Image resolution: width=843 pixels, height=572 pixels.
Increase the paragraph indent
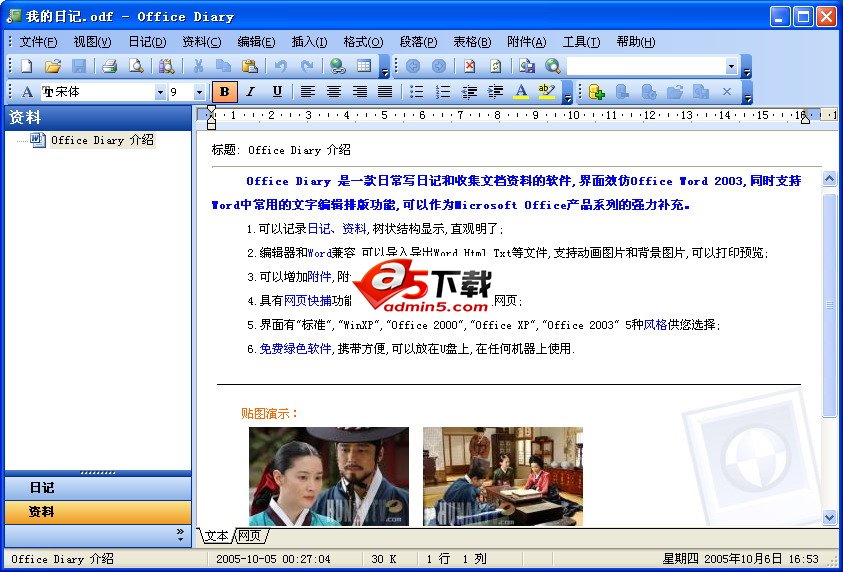pyautogui.click(x=495, y=92)
